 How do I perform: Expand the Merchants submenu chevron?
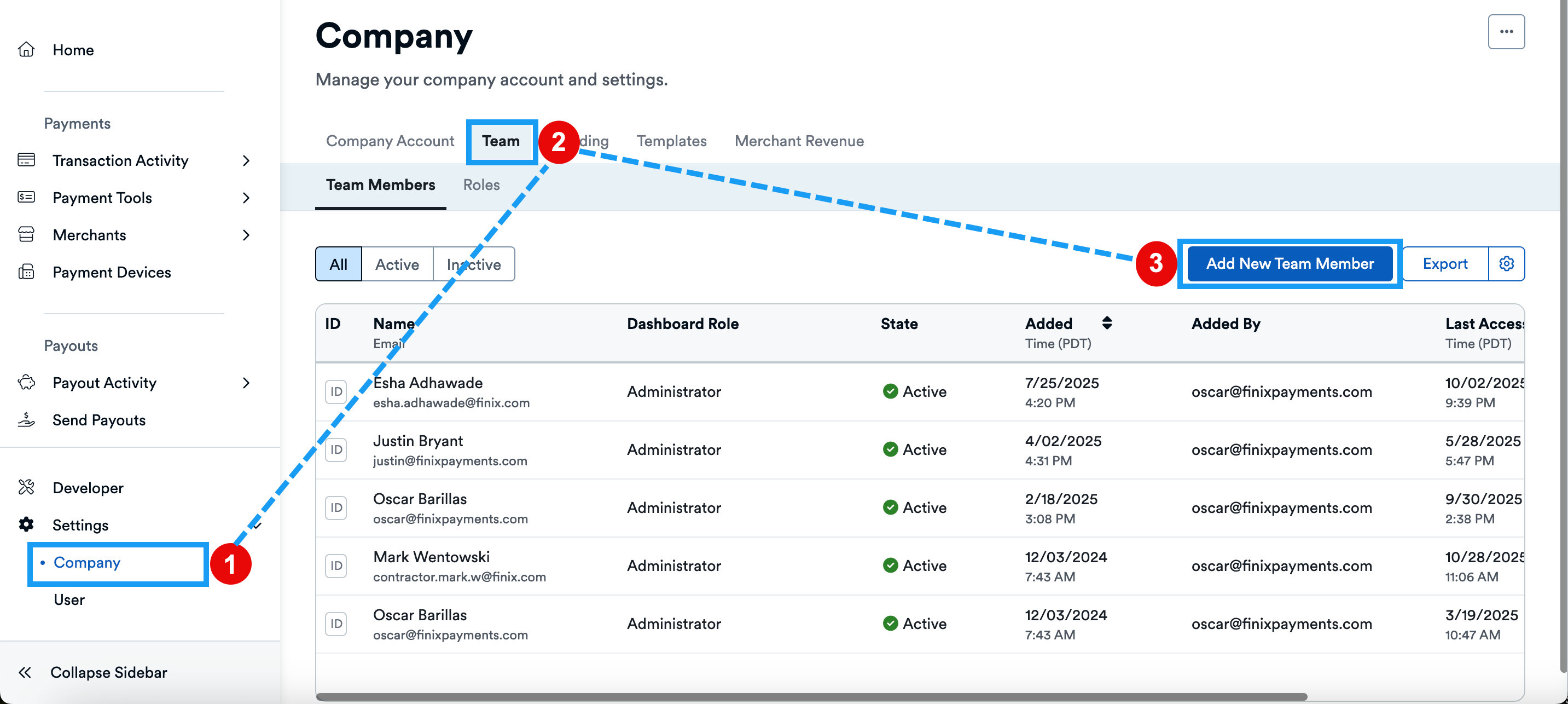[x=246, y=235]
